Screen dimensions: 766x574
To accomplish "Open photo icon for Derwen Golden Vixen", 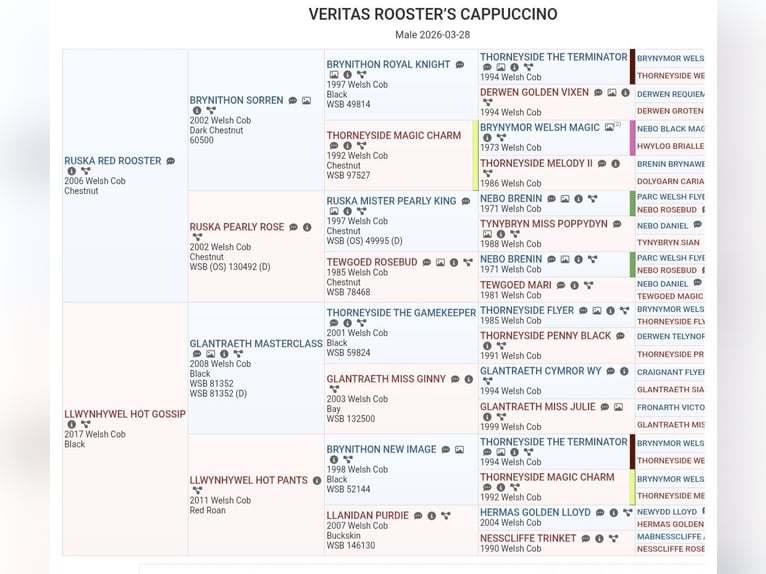I will (x=612, y=93).
